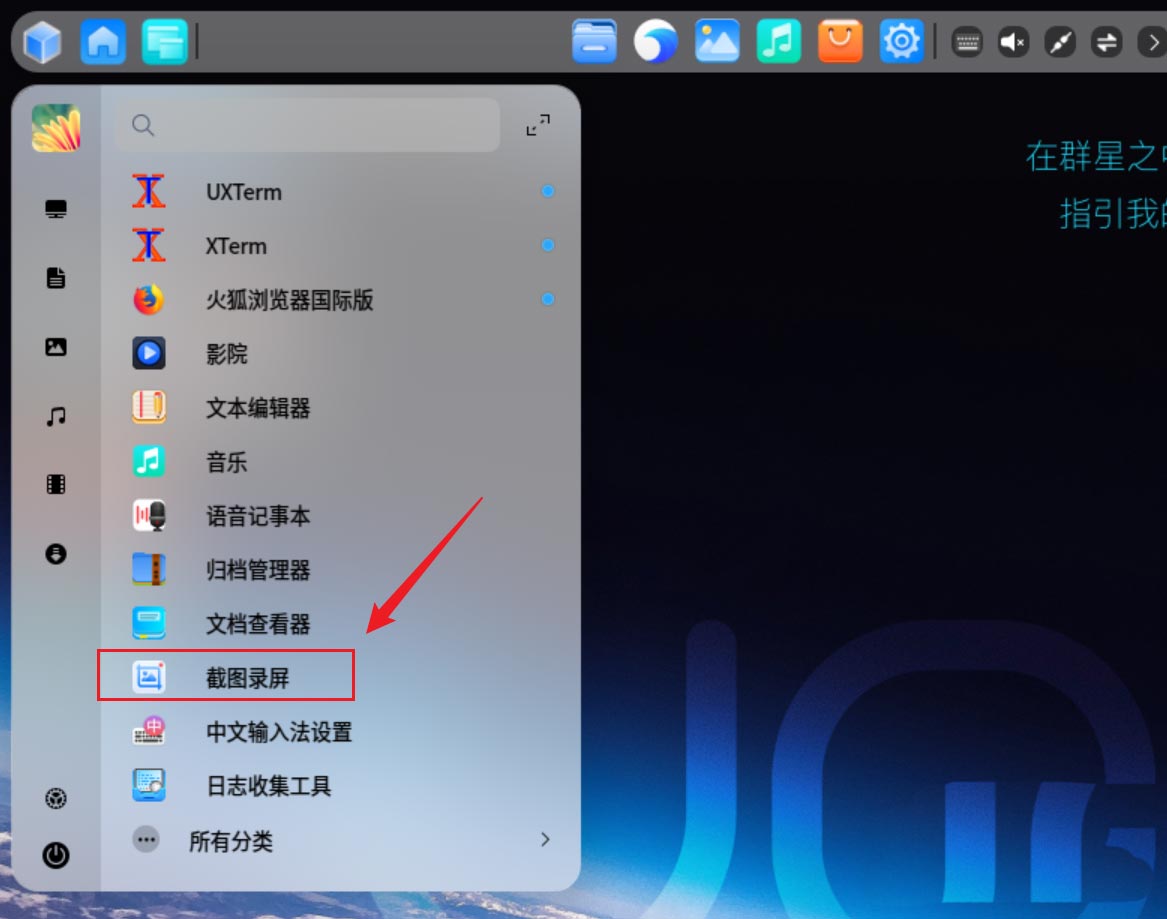Viewport: 1167px width, 919px height.
Task: Open 文本编辑器 text editor
Action: [340, 408]
